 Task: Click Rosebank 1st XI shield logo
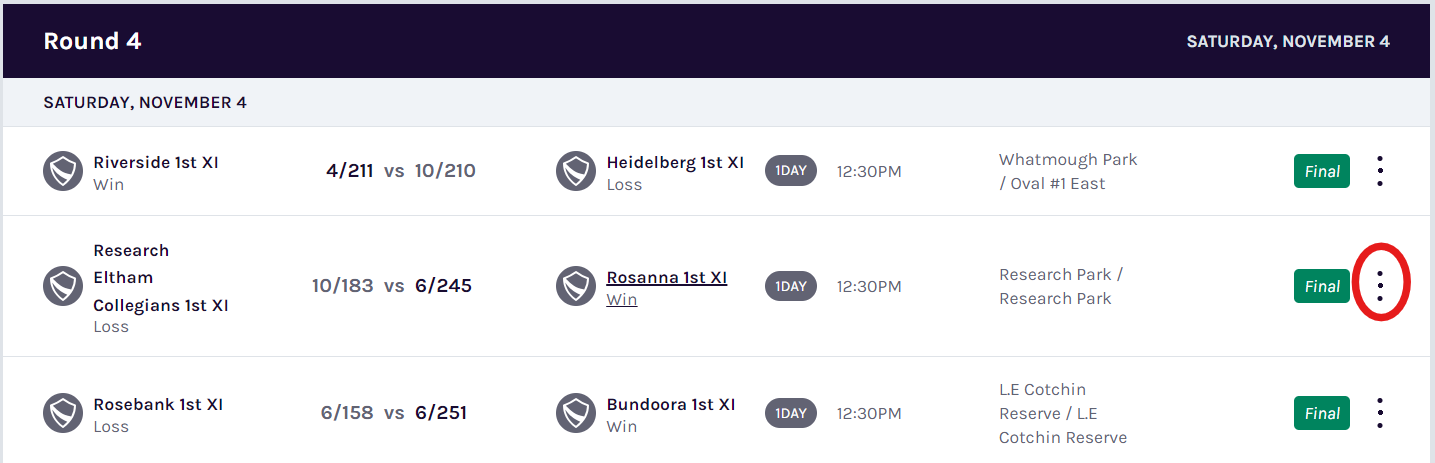tap(62, 413)
